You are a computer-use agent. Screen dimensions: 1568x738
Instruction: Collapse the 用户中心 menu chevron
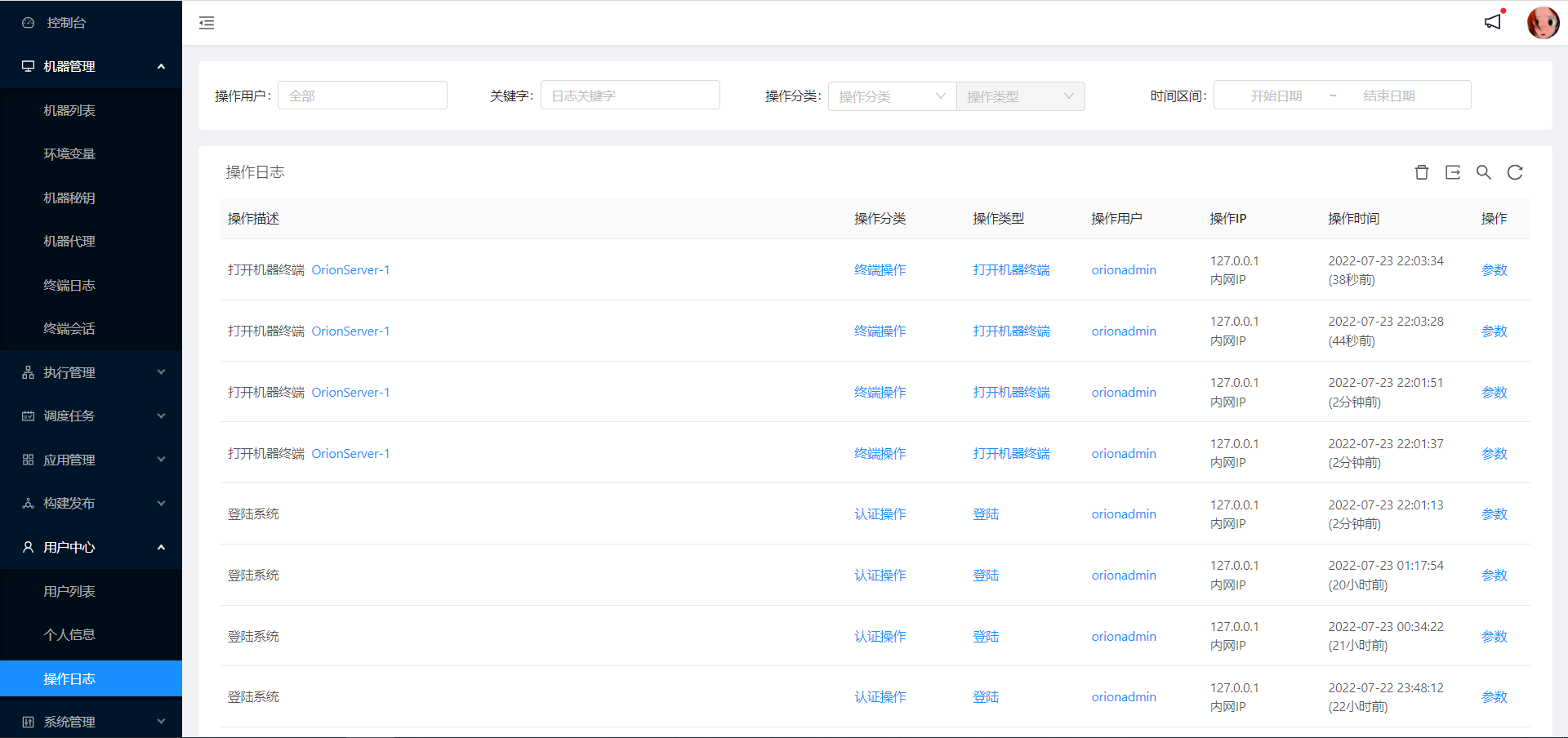(161, 547)
